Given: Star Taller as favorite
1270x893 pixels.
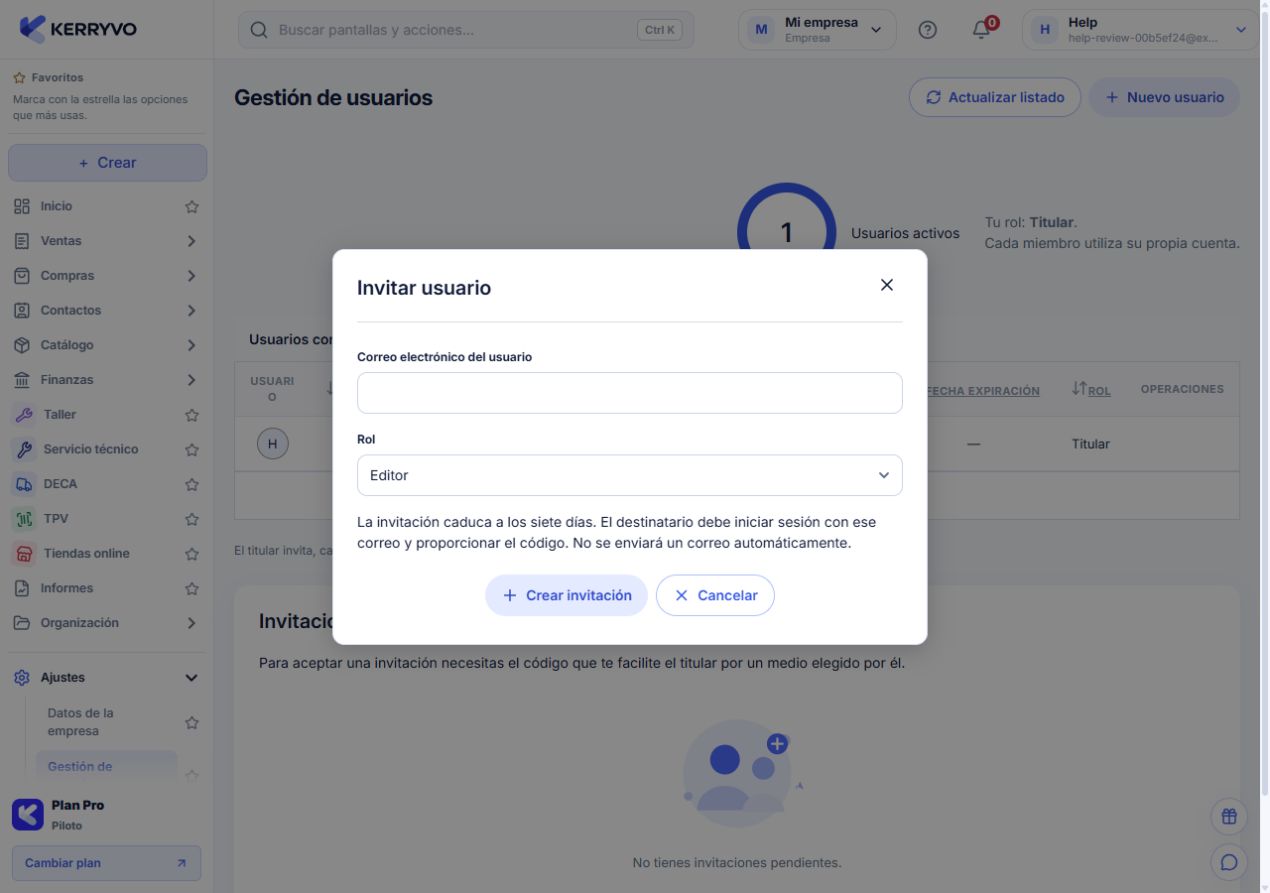Looking at the screenshot, I should pyautogui.click(x=192, y=415).
